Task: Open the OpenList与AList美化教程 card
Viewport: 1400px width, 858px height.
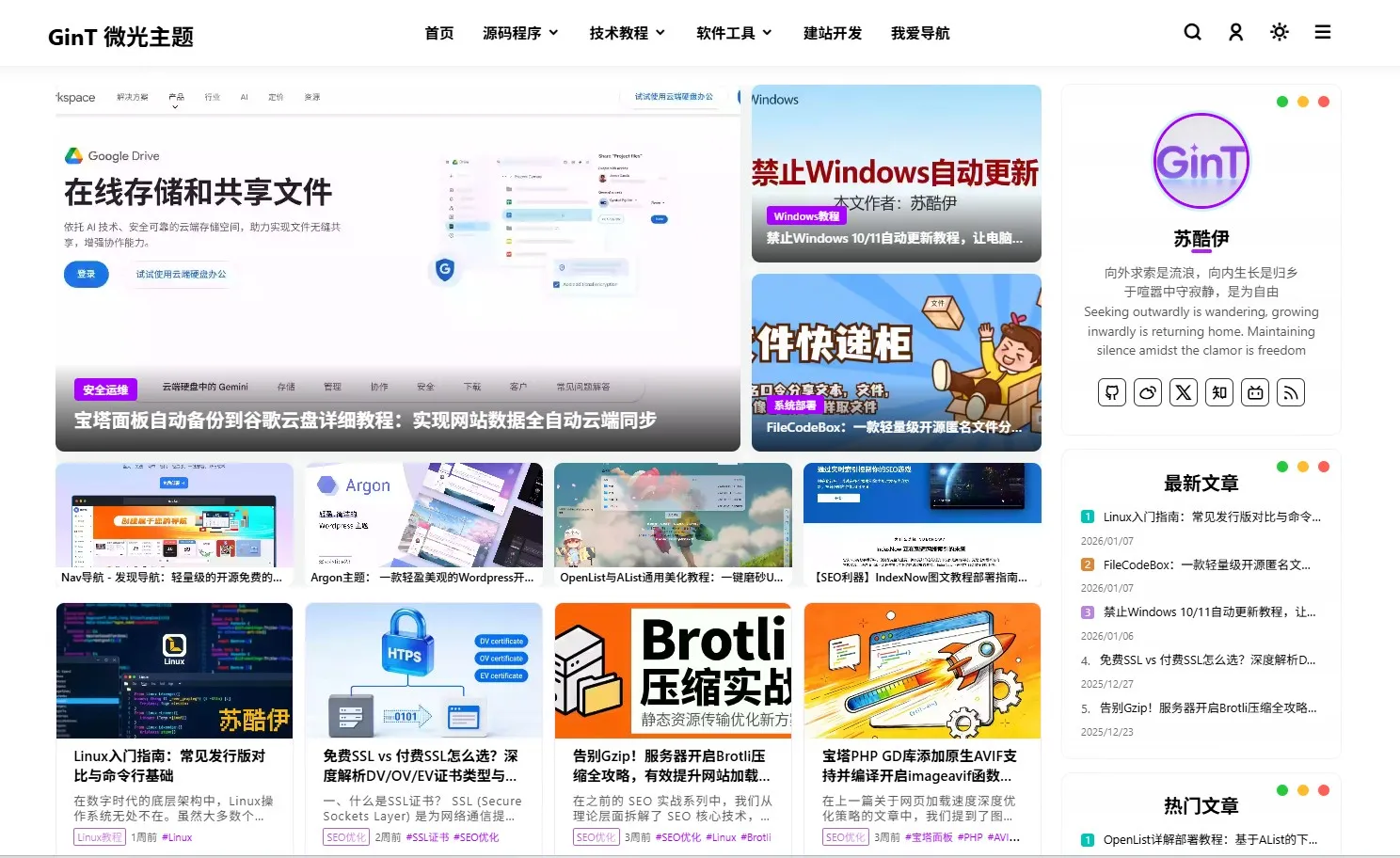Action: click(673, 525)
